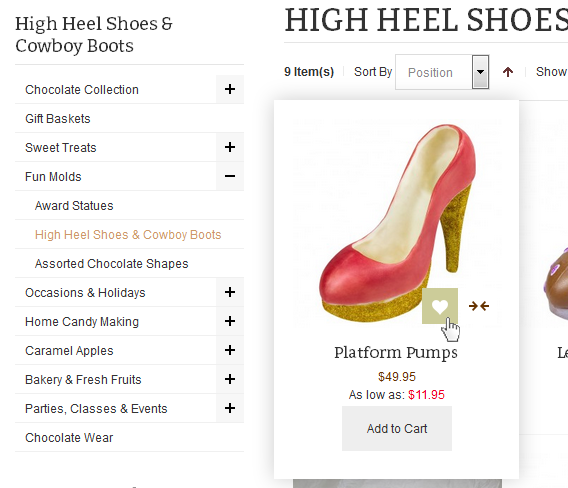Screen dimensions: 568x488
Task: Open the Sort By Position dropdown
Action: click(x=442, y=72)
